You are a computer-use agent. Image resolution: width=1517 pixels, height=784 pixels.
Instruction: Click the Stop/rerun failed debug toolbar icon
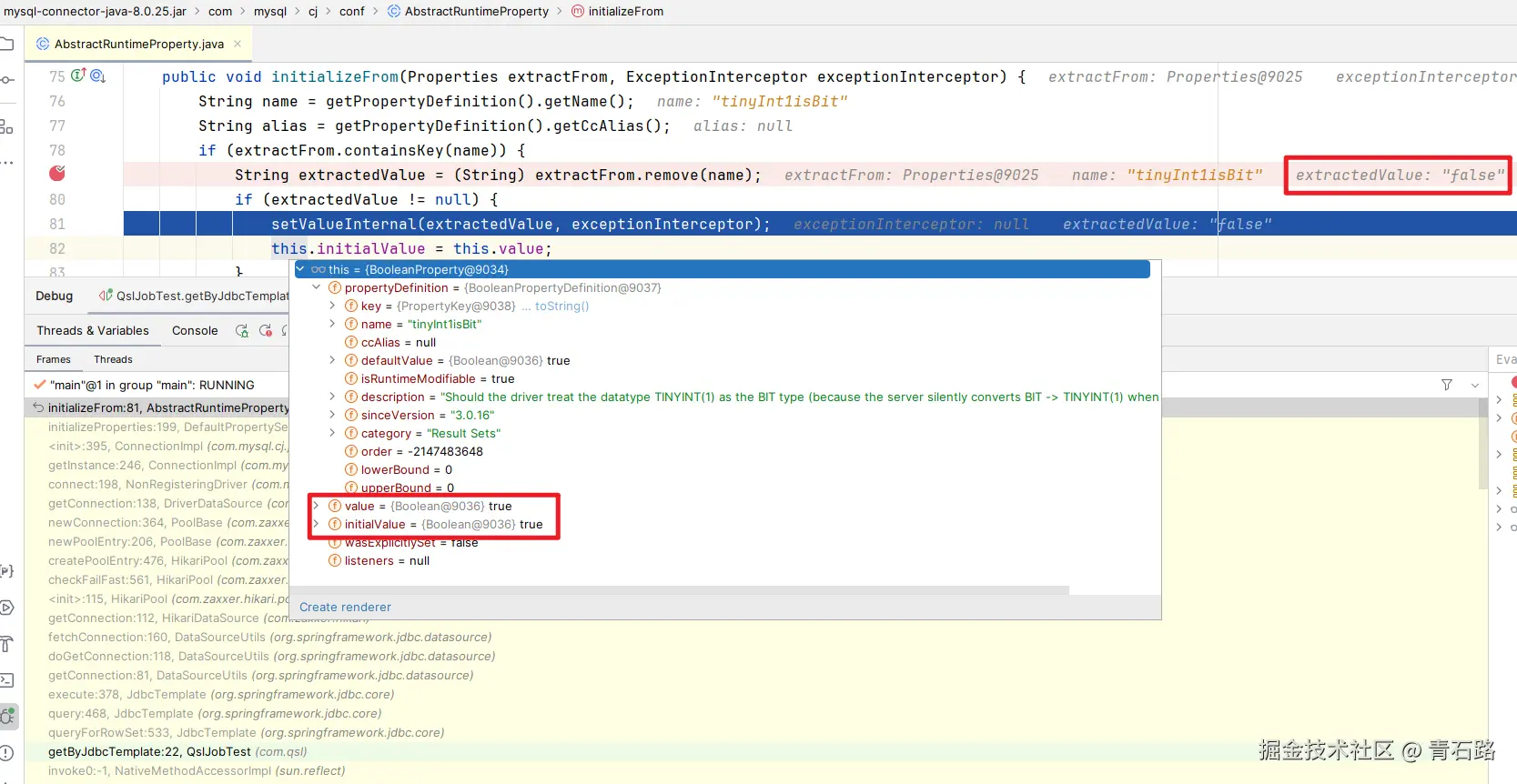266,330
